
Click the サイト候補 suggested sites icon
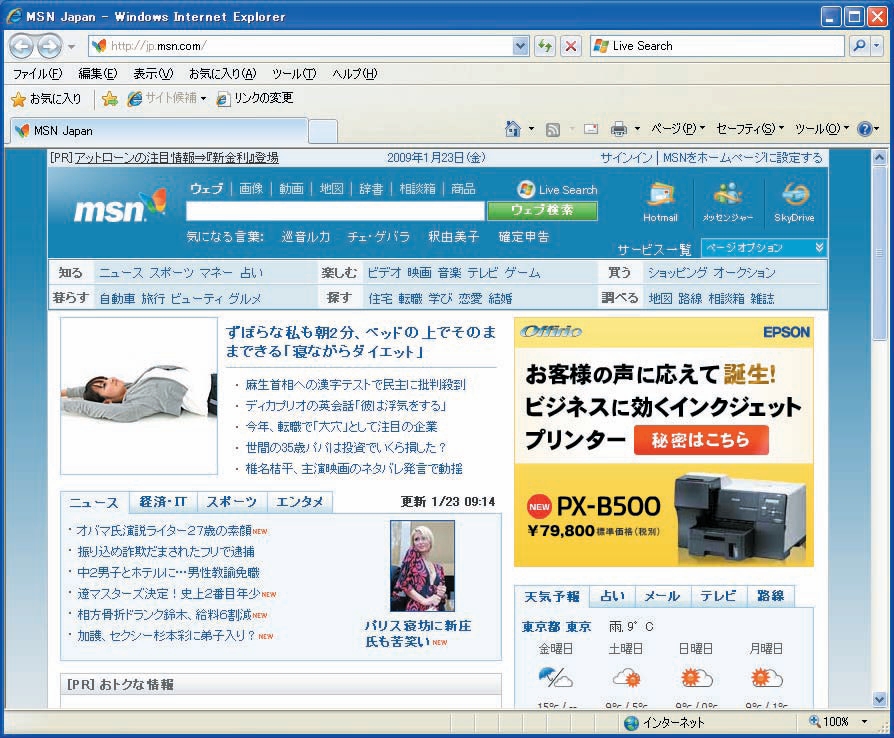(x=135, y=99)
